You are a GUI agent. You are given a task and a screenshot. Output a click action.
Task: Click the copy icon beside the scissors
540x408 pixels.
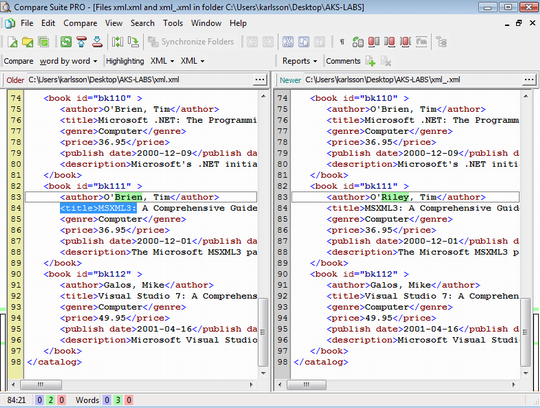coord(304,42)
